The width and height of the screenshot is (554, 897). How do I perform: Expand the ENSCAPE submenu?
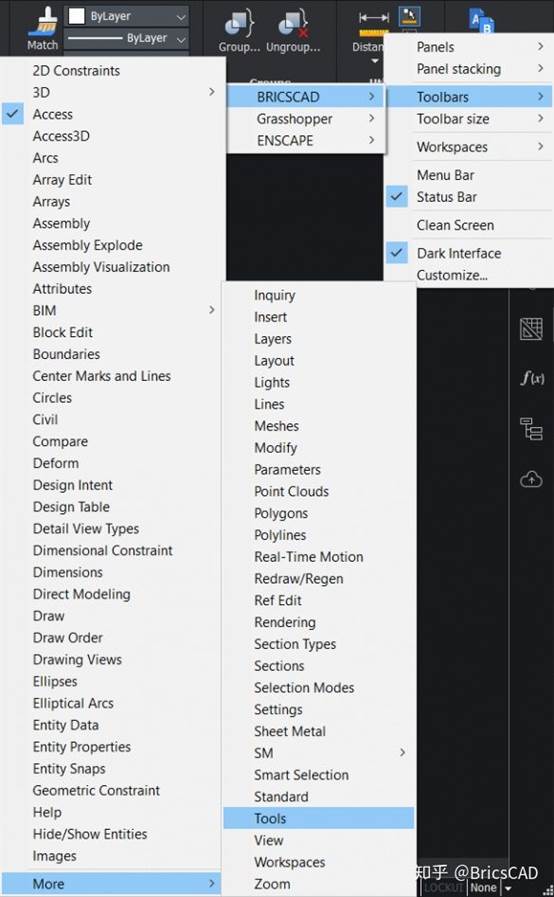click(x=307, y=141)
